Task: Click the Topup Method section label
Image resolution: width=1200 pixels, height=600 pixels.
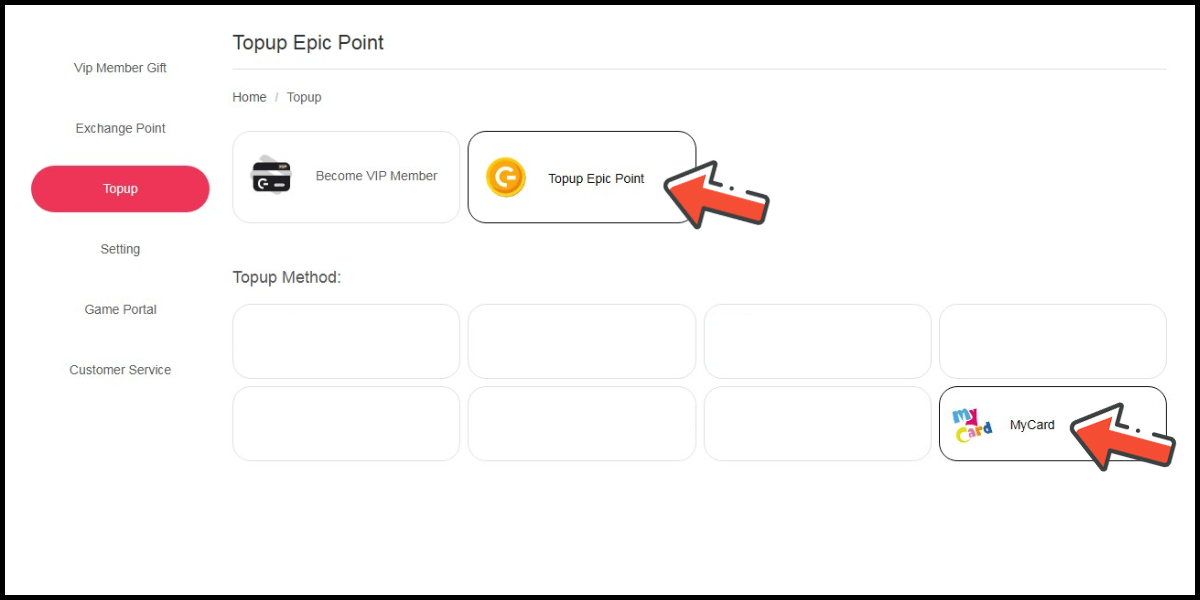Action: (x=286, y=277)
